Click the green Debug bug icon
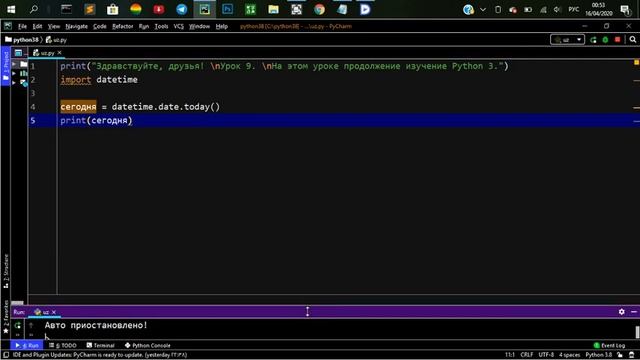Viewport: 640px width, 360px height. pos(605,40)
